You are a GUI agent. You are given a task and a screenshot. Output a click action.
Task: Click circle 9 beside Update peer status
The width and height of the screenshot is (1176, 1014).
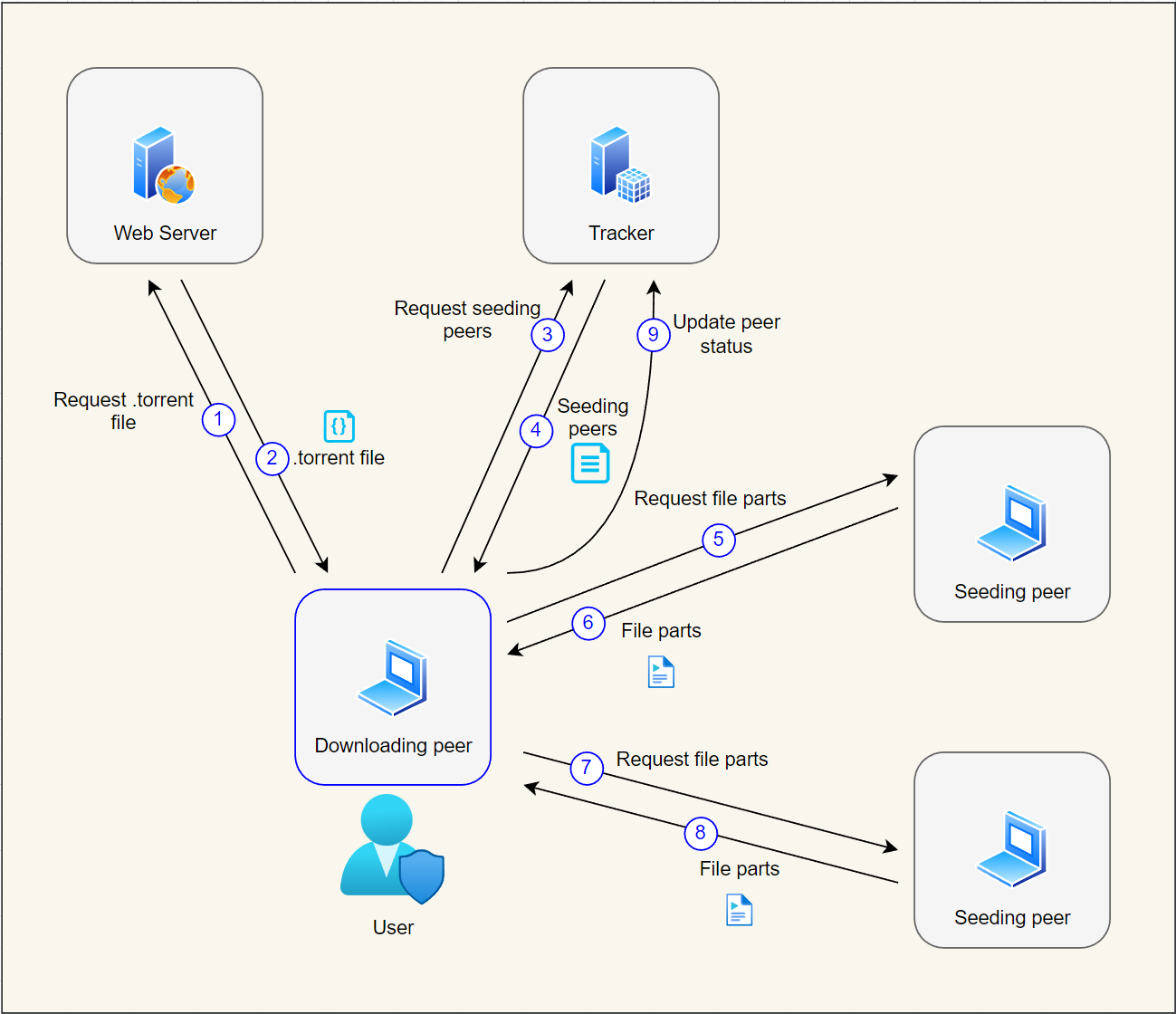[653, 335]
